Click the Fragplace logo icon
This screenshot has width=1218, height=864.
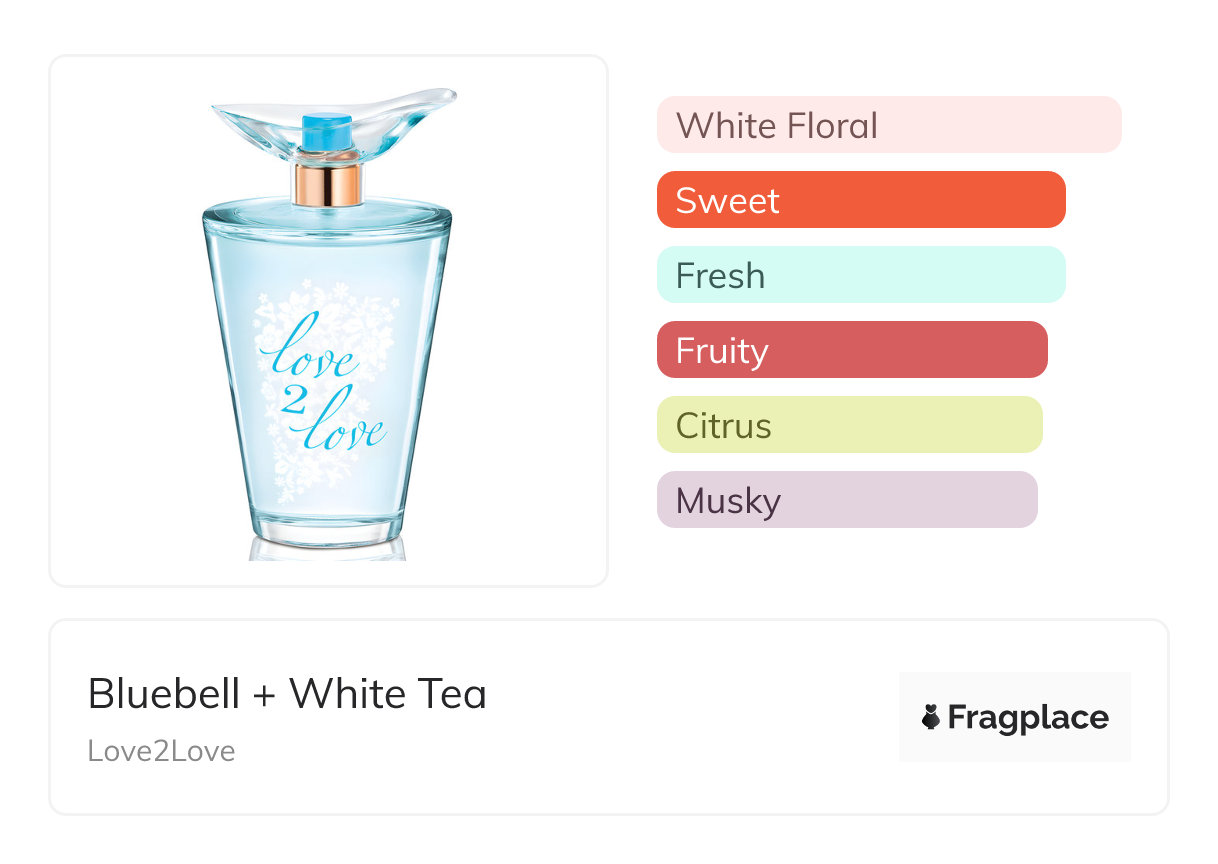point(931,717)
